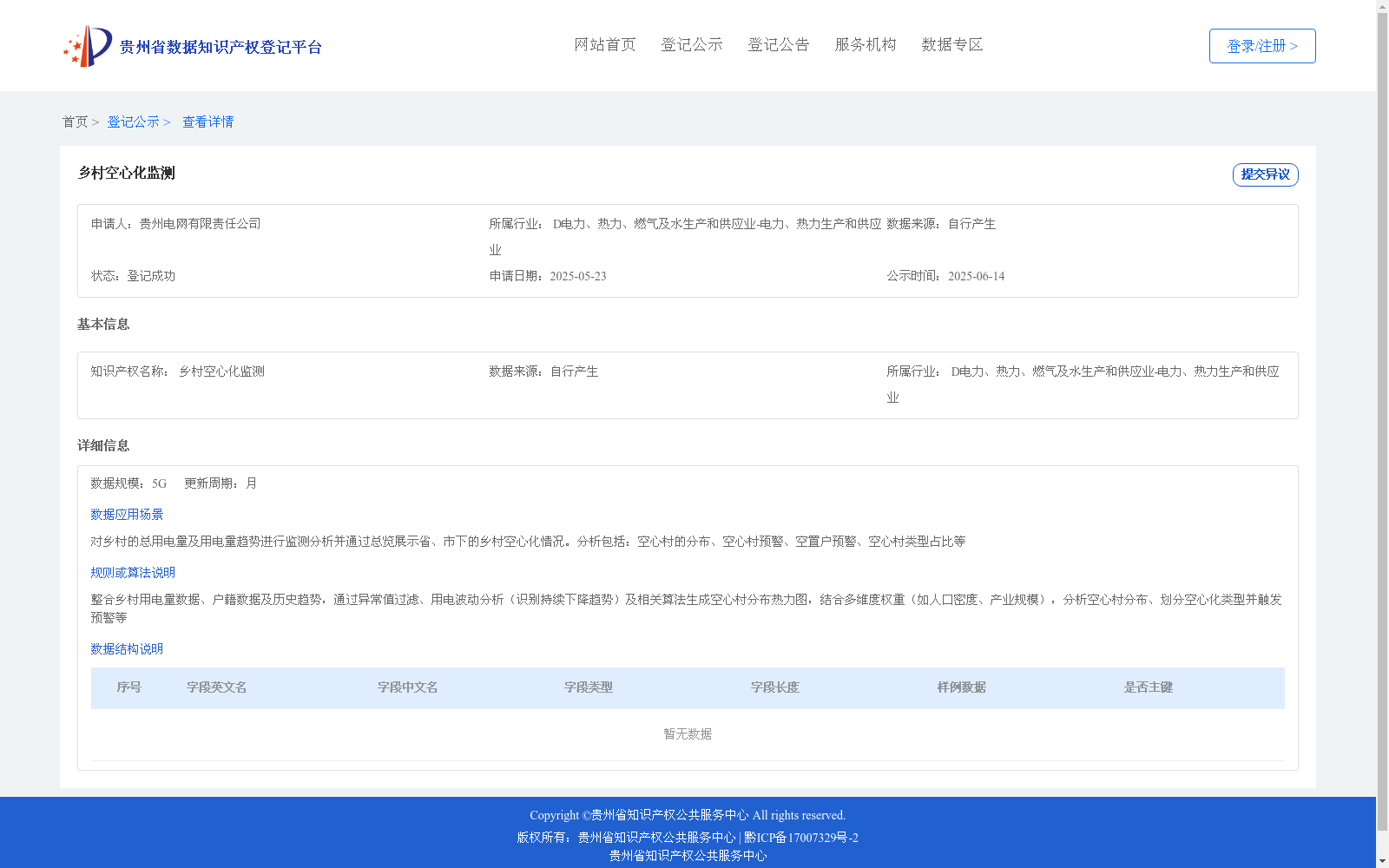Click site title 贵州省数据知识产权登记平台

pos(221,47)
